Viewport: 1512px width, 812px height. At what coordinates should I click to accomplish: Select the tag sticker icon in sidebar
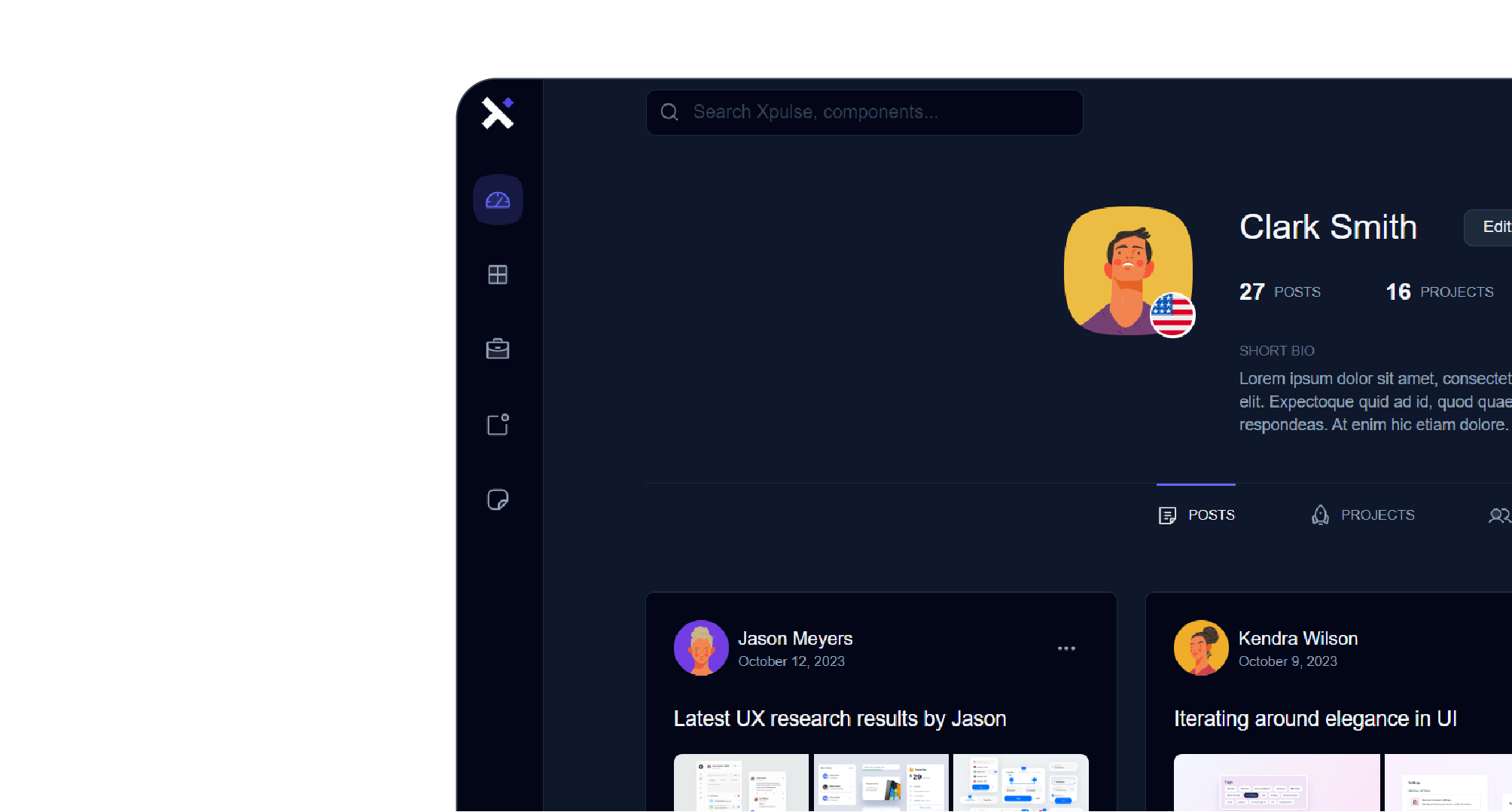pyautogui.click(x=497, y=499)
